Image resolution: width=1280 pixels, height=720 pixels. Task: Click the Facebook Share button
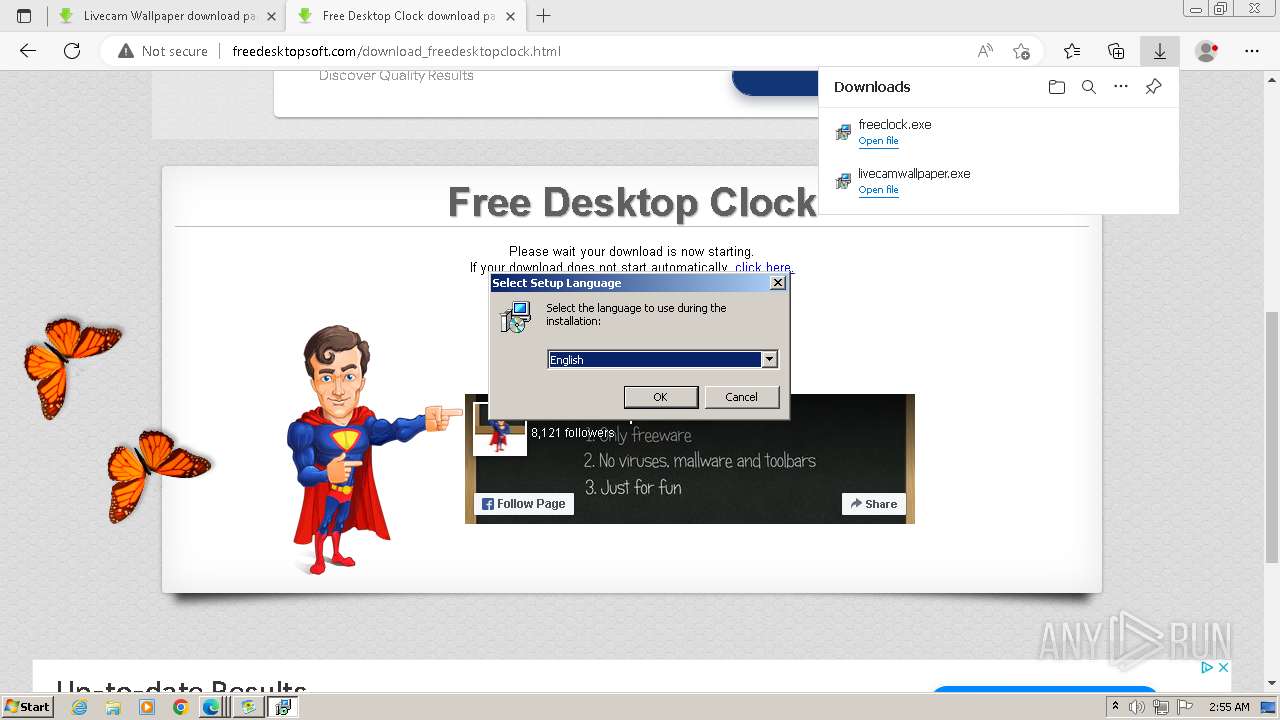coord(874,504)
